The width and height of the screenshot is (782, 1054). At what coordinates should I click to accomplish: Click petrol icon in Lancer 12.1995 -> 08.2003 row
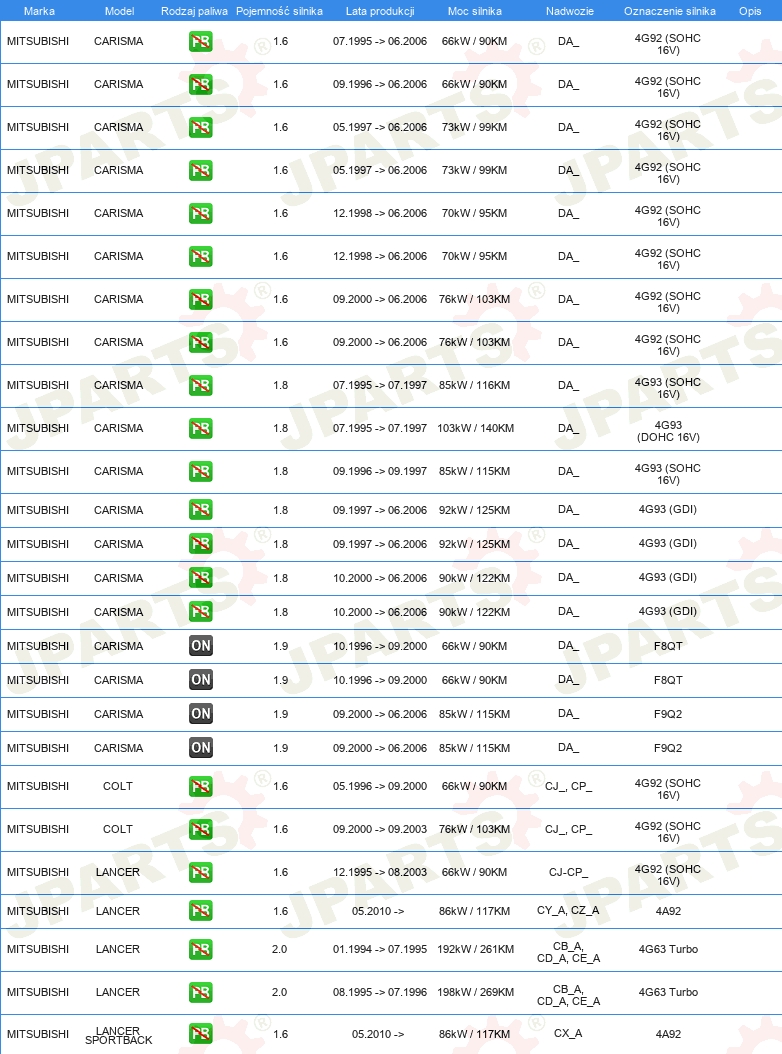[200, 873]
